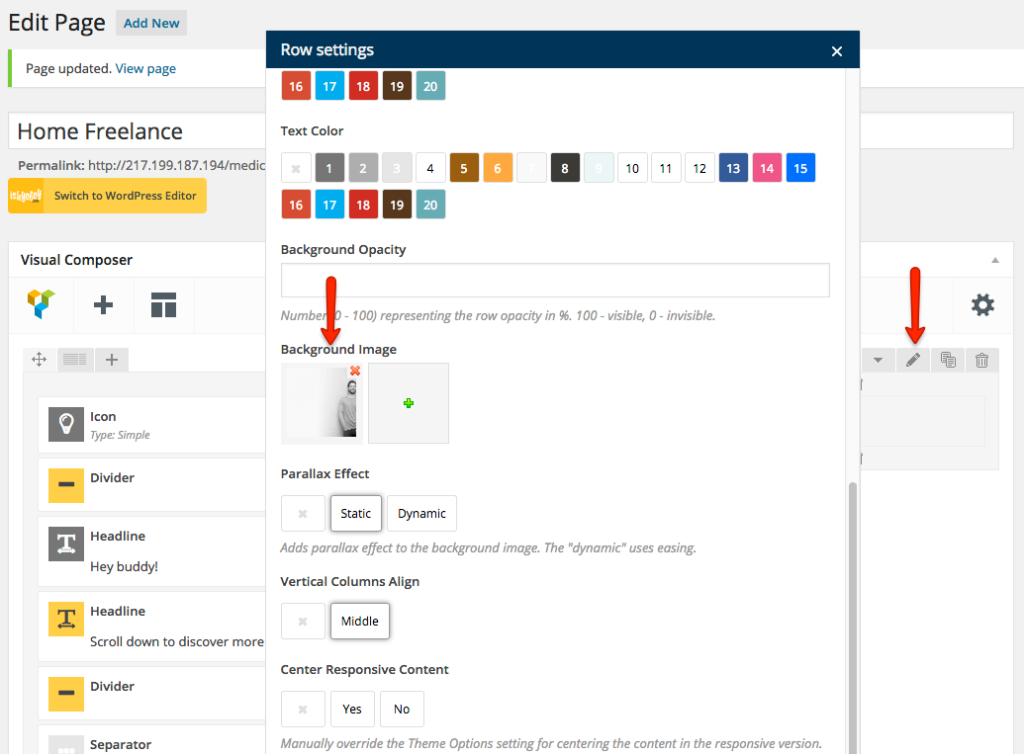
Task: Open the View page link
Action: (146, 69)
